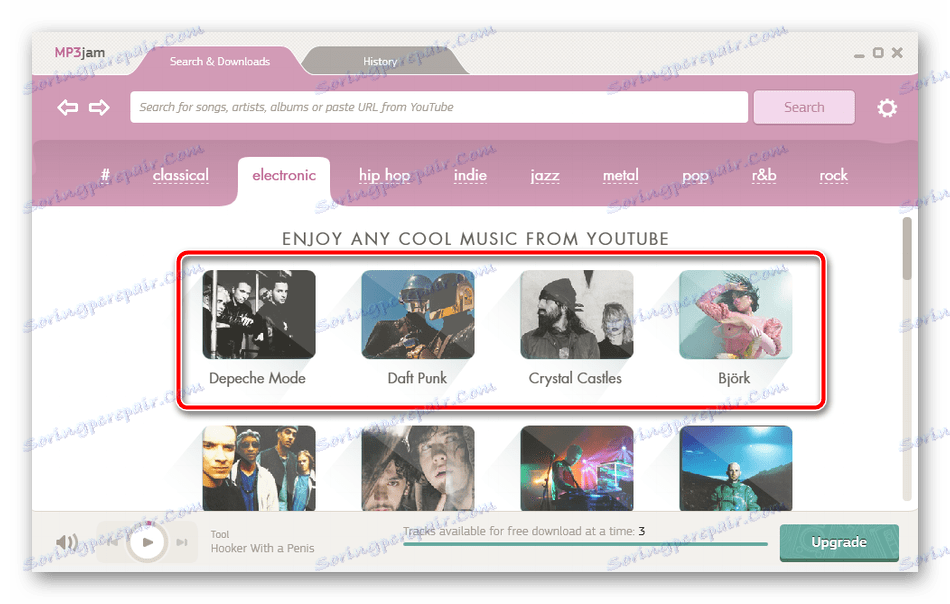Select the electronic genre tab

(284, 175)
